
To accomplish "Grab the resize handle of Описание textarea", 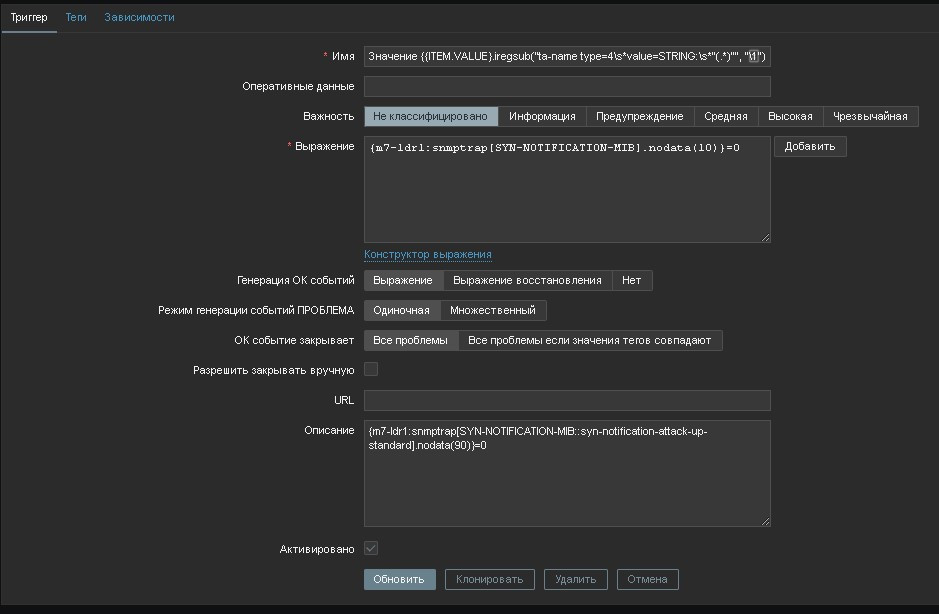I will [x=765, y=522].
